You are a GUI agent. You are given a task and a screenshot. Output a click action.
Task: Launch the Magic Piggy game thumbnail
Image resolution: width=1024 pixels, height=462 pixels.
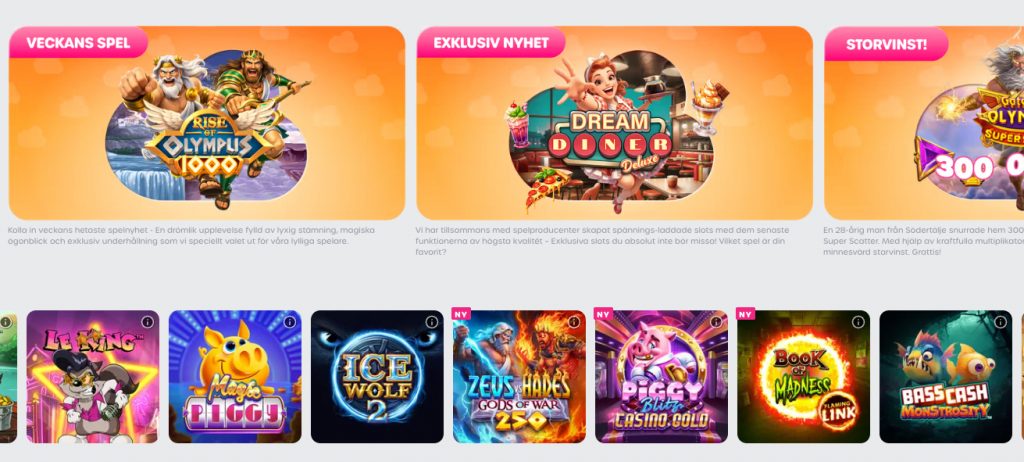[x=235, y=376]
